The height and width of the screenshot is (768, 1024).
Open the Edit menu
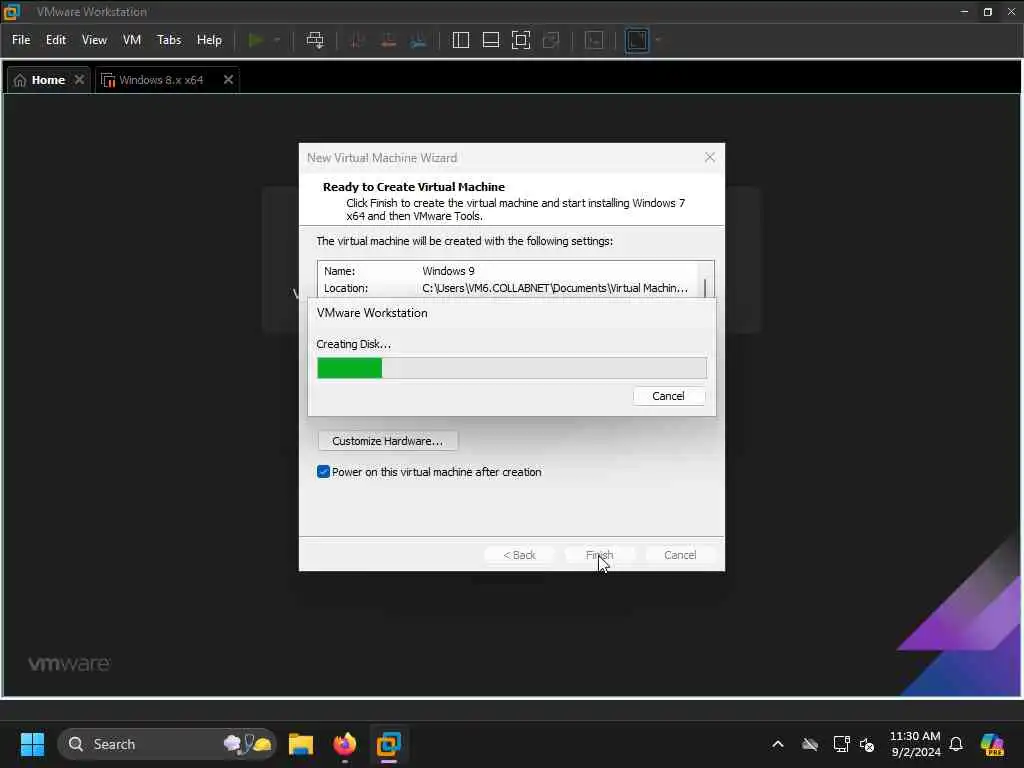(x=56, y=40)
